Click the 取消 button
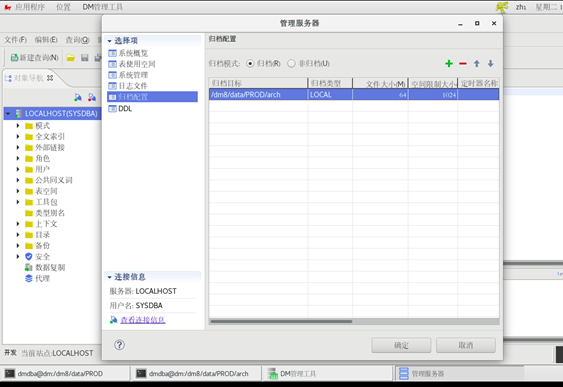 pos(466,345)
